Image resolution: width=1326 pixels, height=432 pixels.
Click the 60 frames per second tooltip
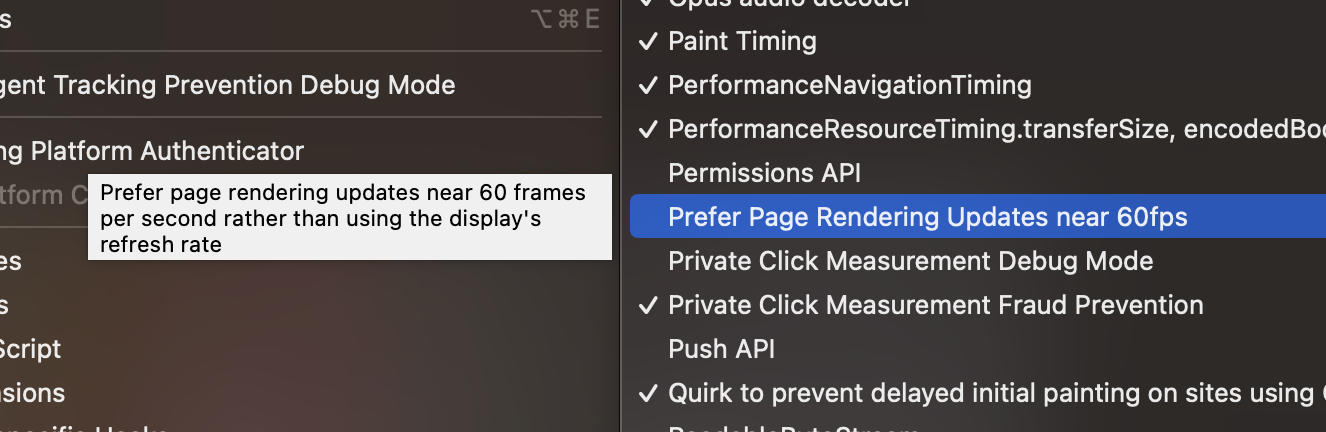349,217
